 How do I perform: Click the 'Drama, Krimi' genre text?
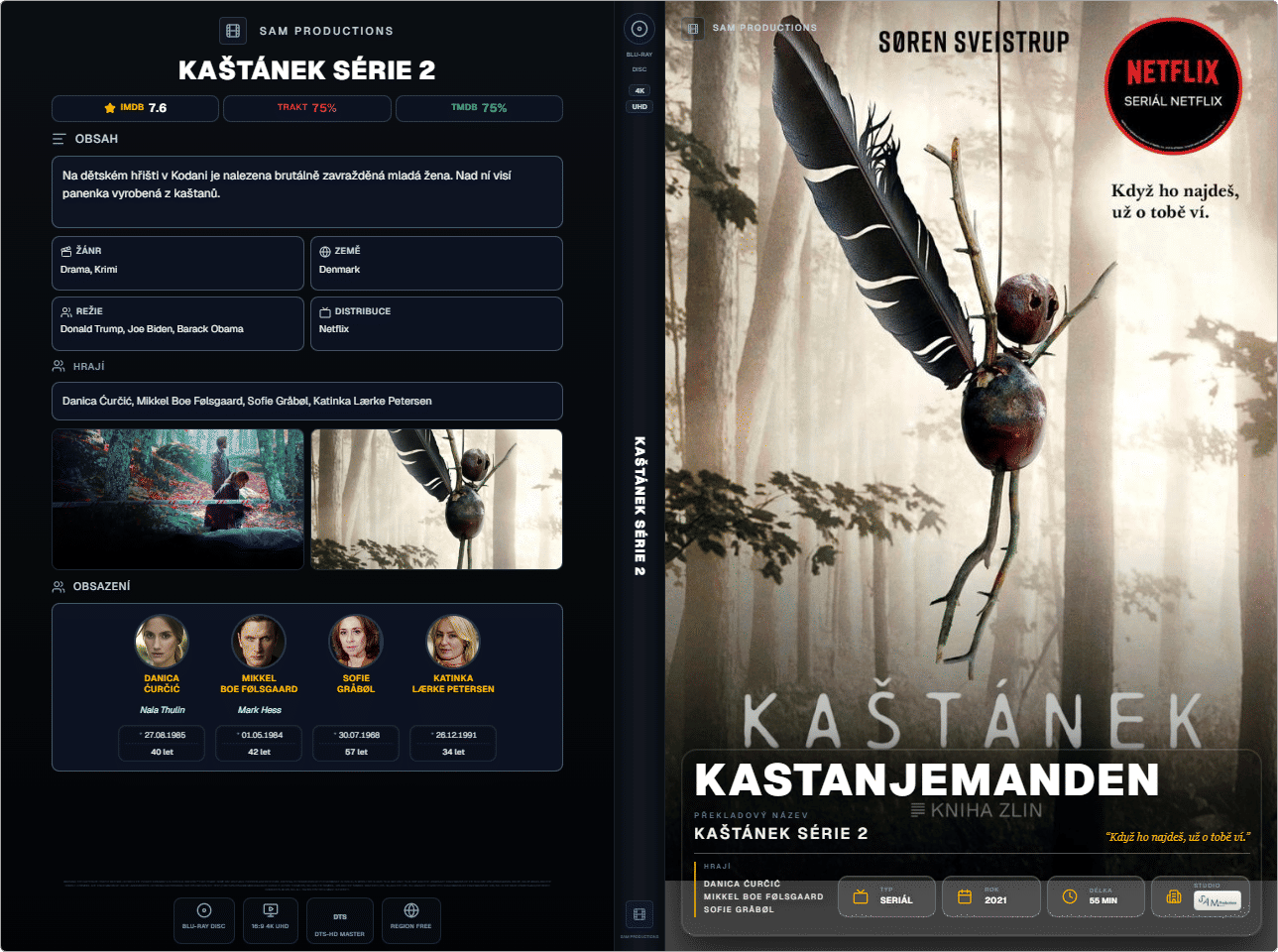pyautogui.click(x=89, y=270)
